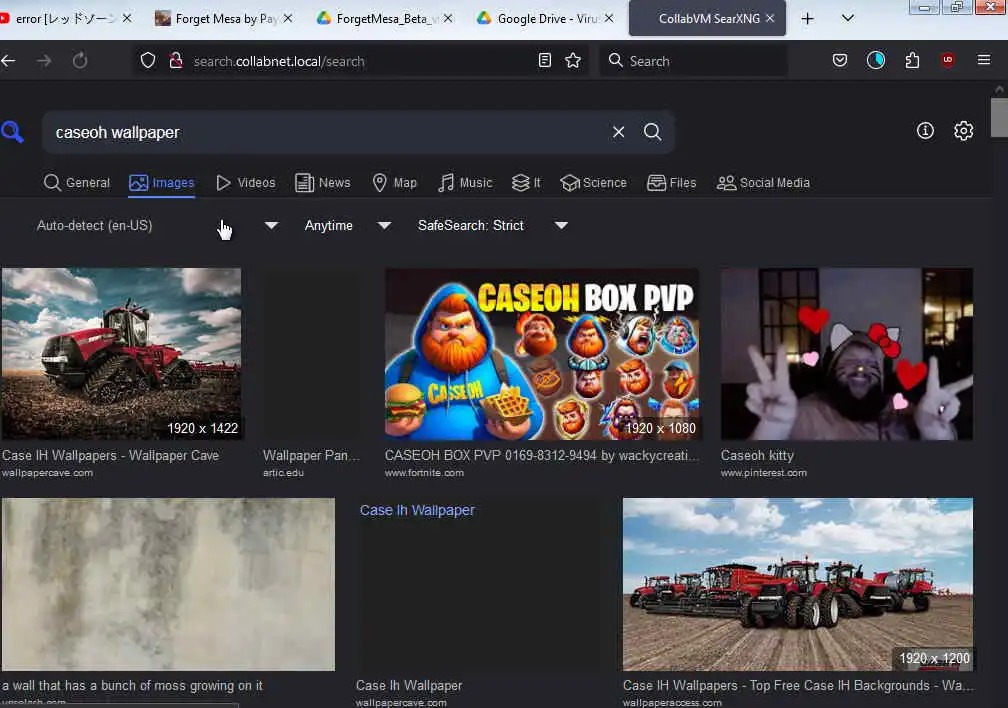Open red Case IH tractor thumbnail

[x=121, y=354]
